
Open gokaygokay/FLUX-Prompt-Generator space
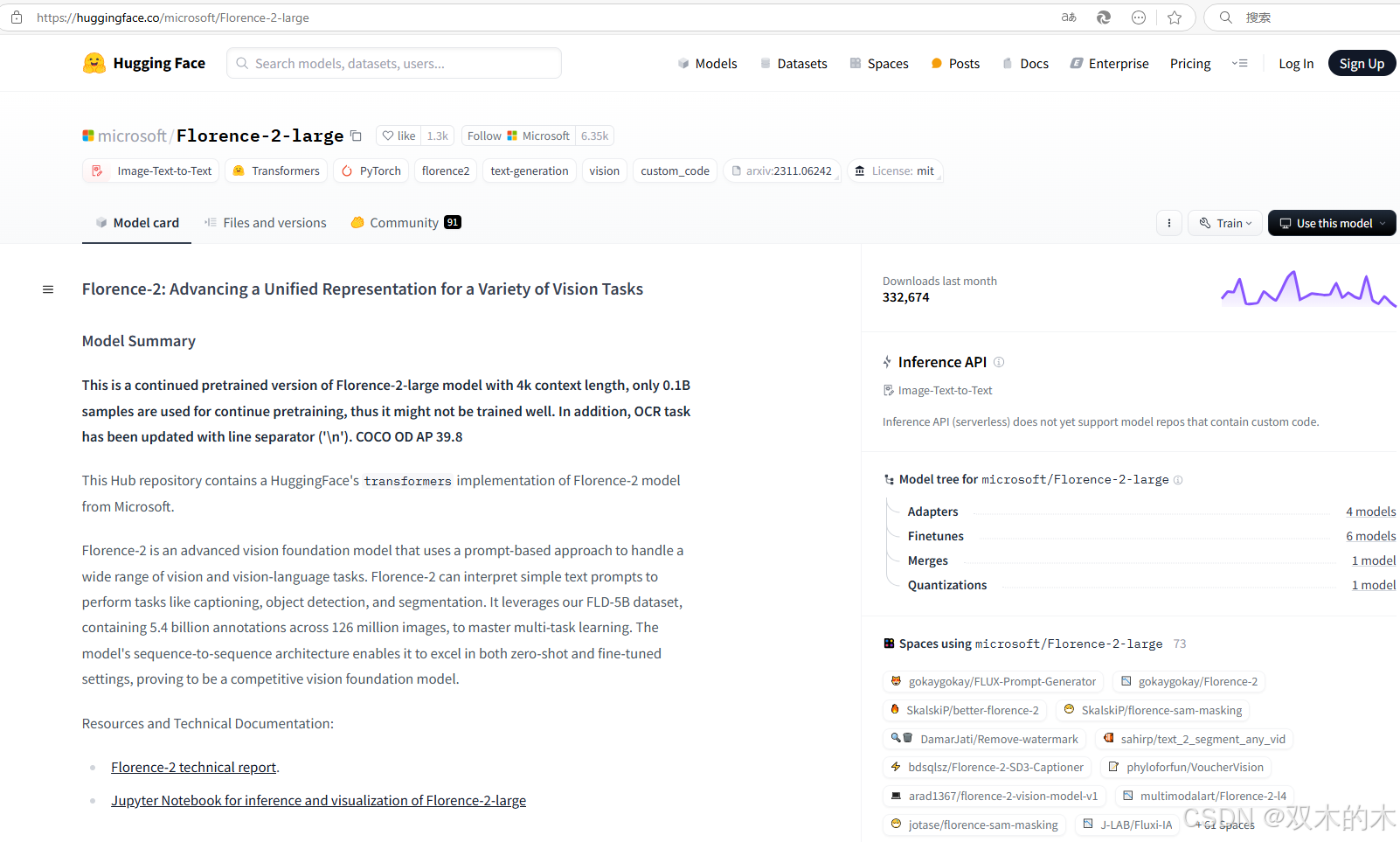pos(993,681)
